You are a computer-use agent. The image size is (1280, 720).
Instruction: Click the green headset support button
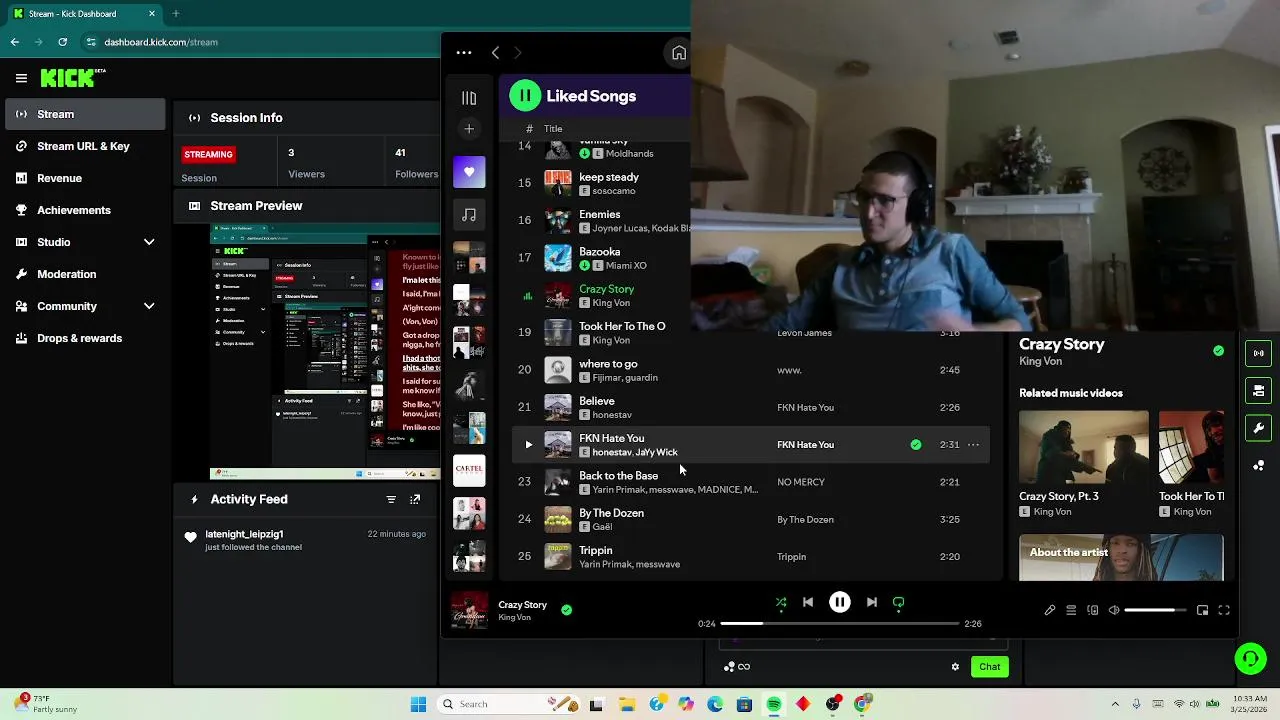pyautogui.click(x=1250, y=658)
